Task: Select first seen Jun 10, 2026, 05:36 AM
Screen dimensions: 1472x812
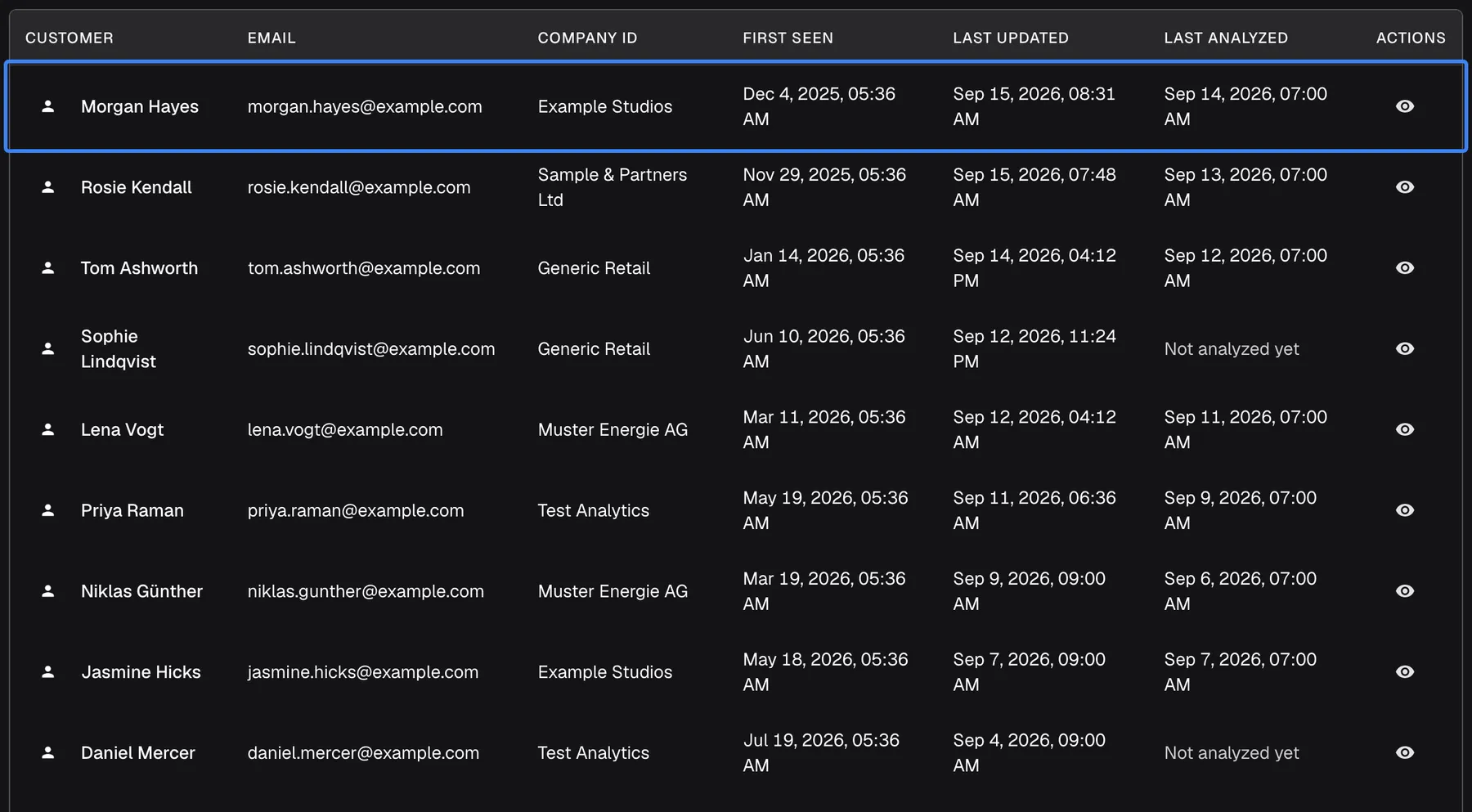Action: (x=824, y=348)
